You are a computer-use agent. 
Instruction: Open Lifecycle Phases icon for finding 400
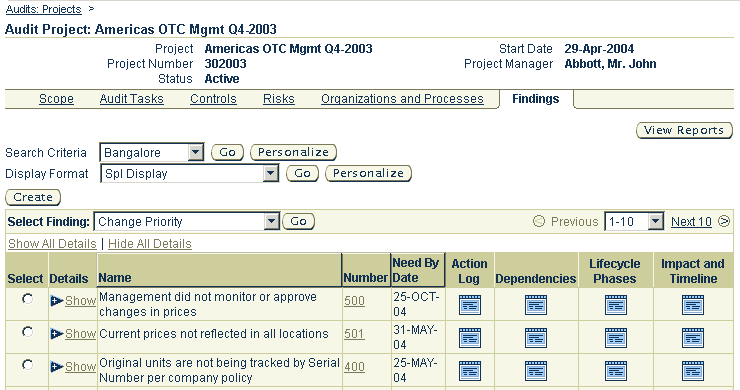coord(615,371)
